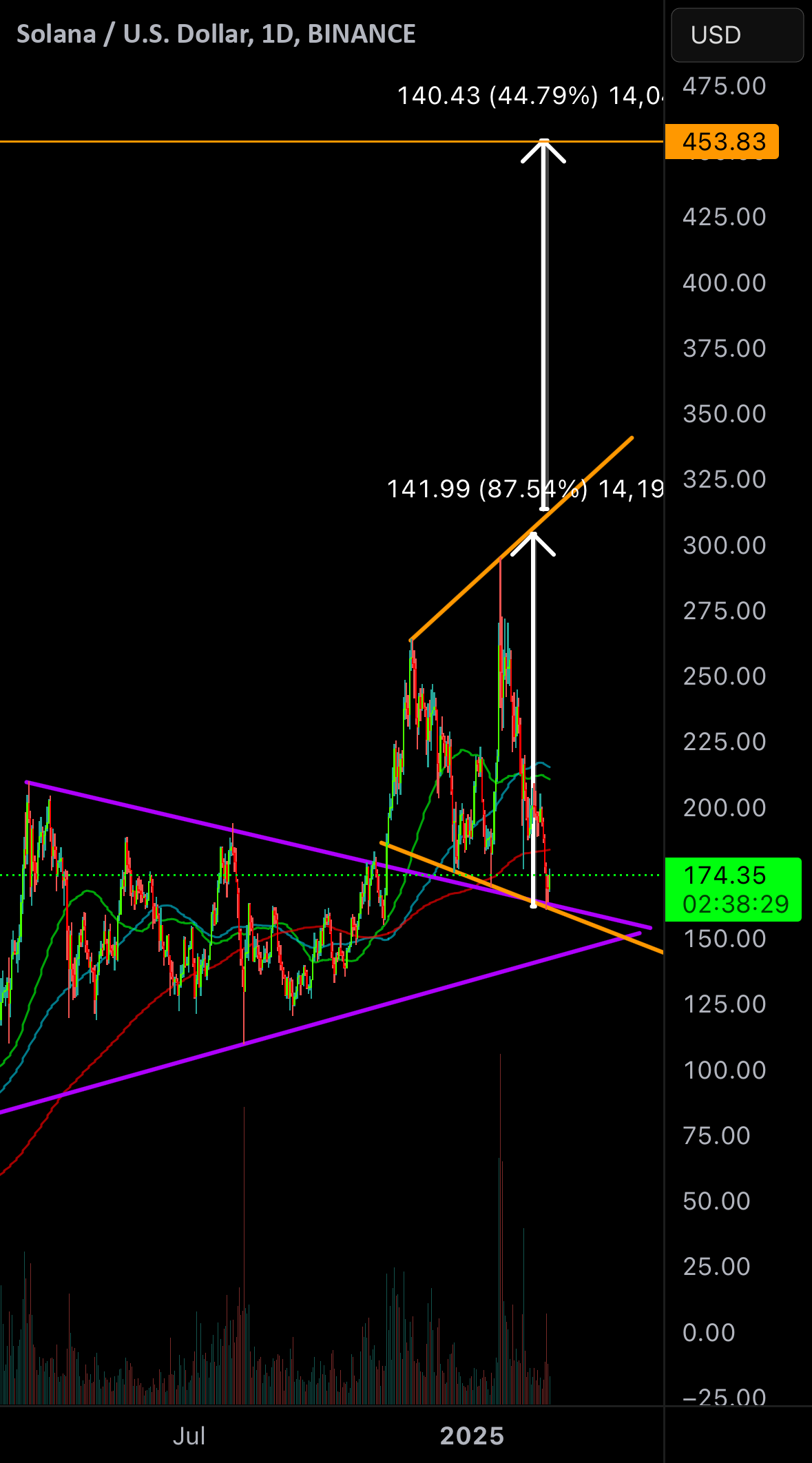Click the lower white measurement arrowhead
Image resolution: width=812 pixels, height=1463 pixels.
533,543
